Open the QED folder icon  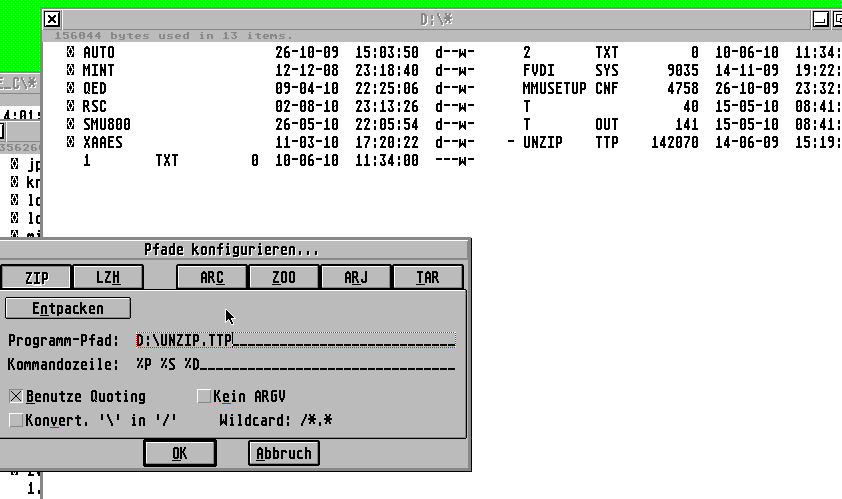pyautogui.click(x=71, y=88)
